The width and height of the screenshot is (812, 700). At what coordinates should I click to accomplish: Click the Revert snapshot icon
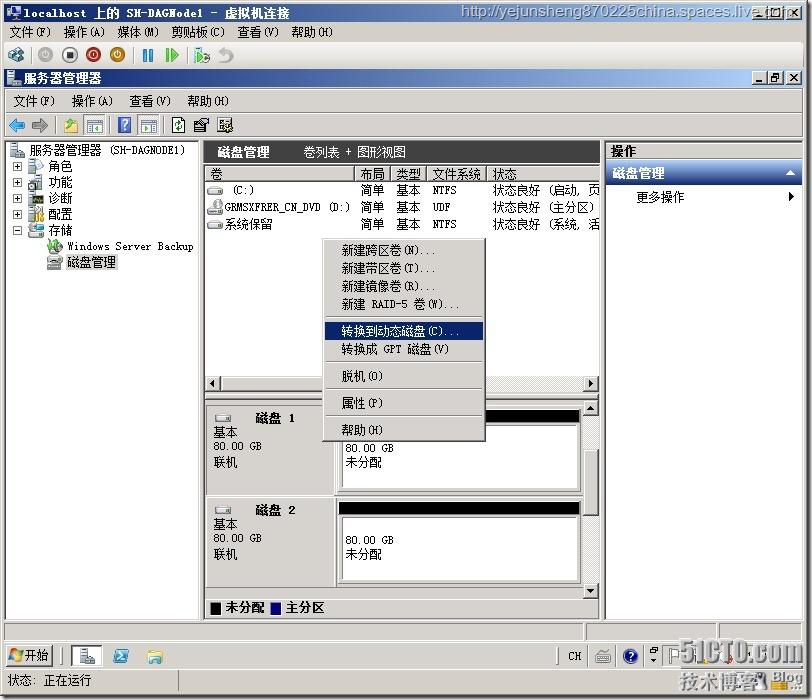[x=226, y=55]
